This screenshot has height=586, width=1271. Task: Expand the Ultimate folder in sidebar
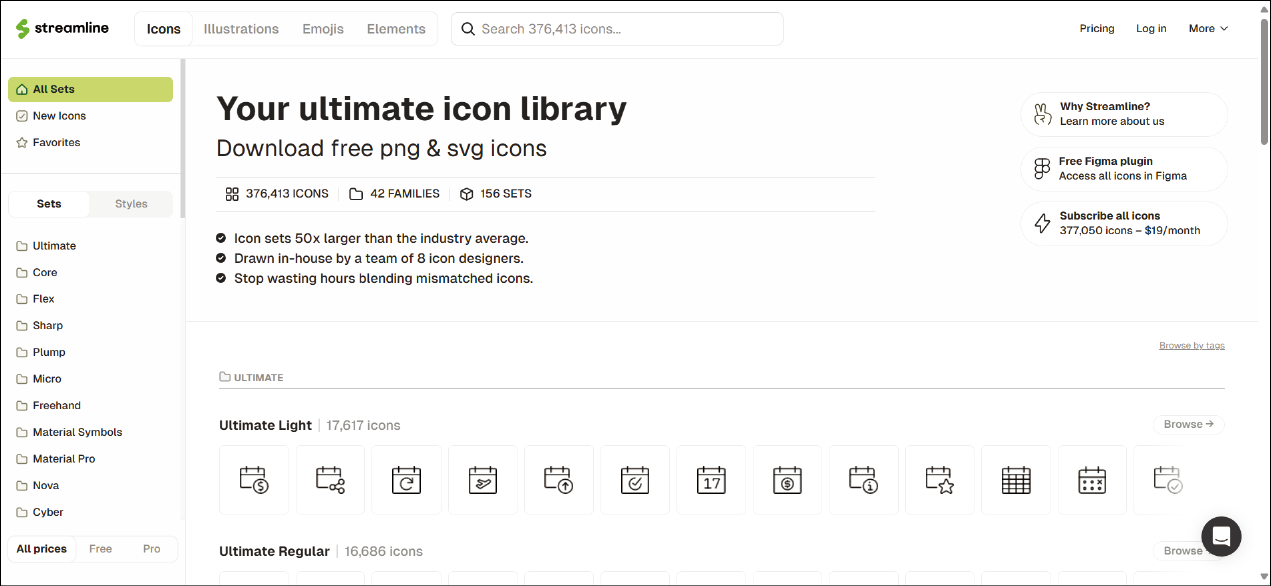click(54, 246)
